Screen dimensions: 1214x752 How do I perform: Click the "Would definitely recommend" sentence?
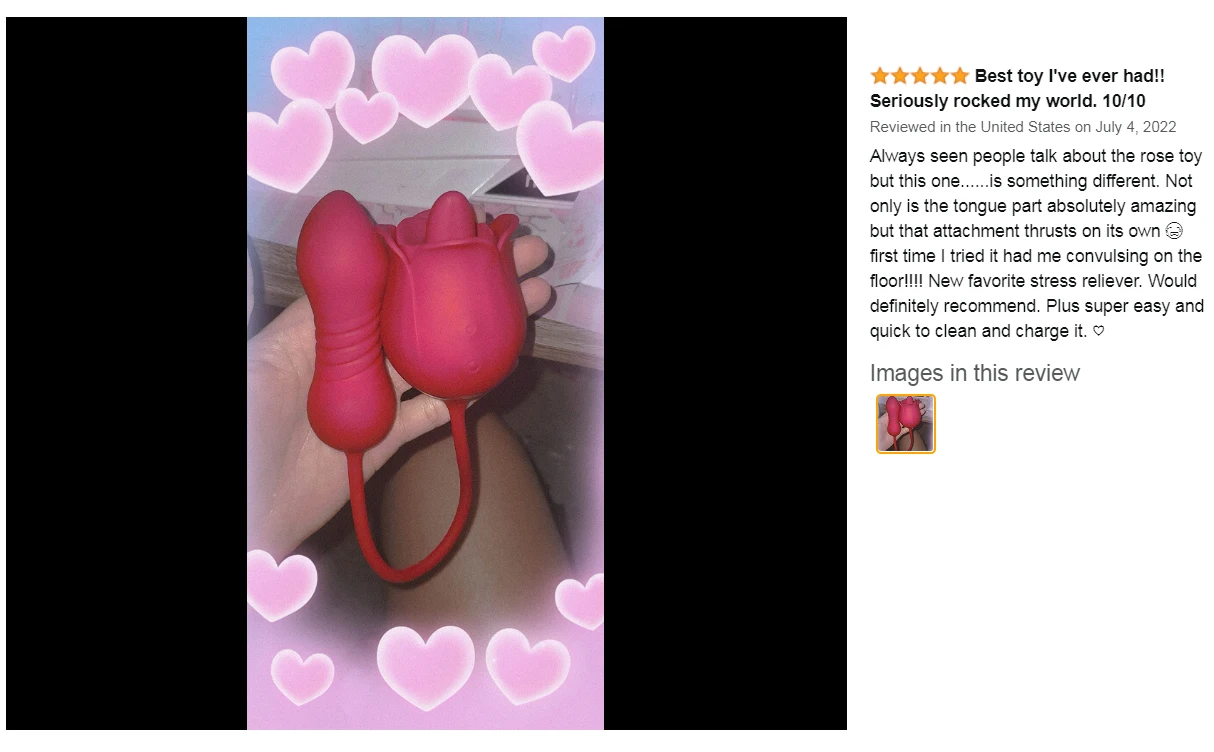(x=1037, y=293)
